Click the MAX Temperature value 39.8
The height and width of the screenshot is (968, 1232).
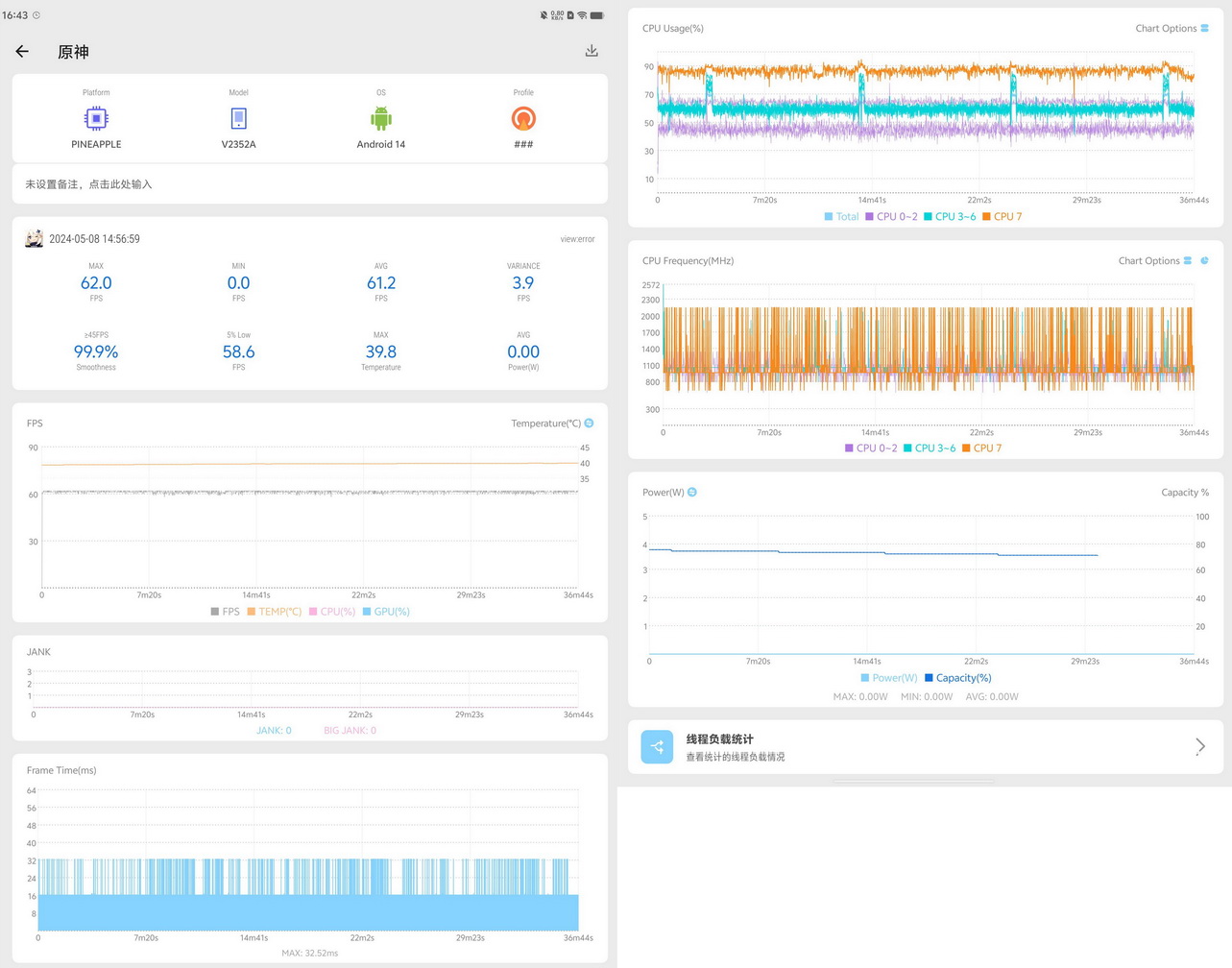(381, 352)
